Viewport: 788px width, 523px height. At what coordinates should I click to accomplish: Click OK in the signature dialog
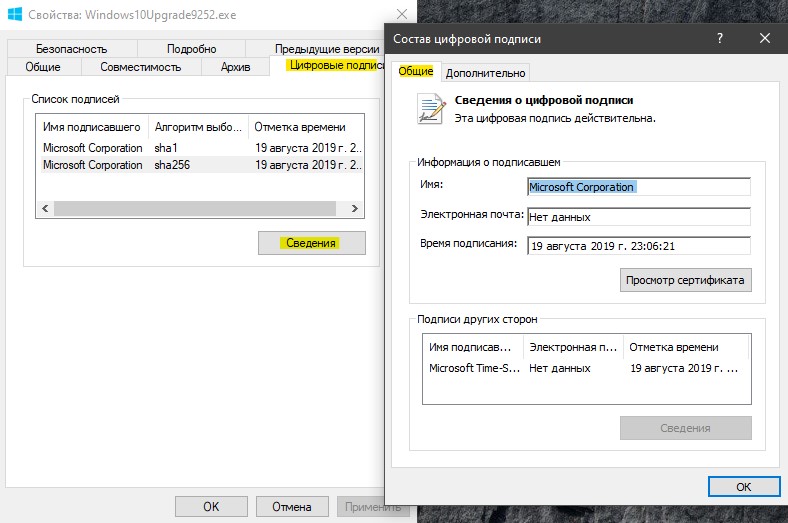click(744, 487)
